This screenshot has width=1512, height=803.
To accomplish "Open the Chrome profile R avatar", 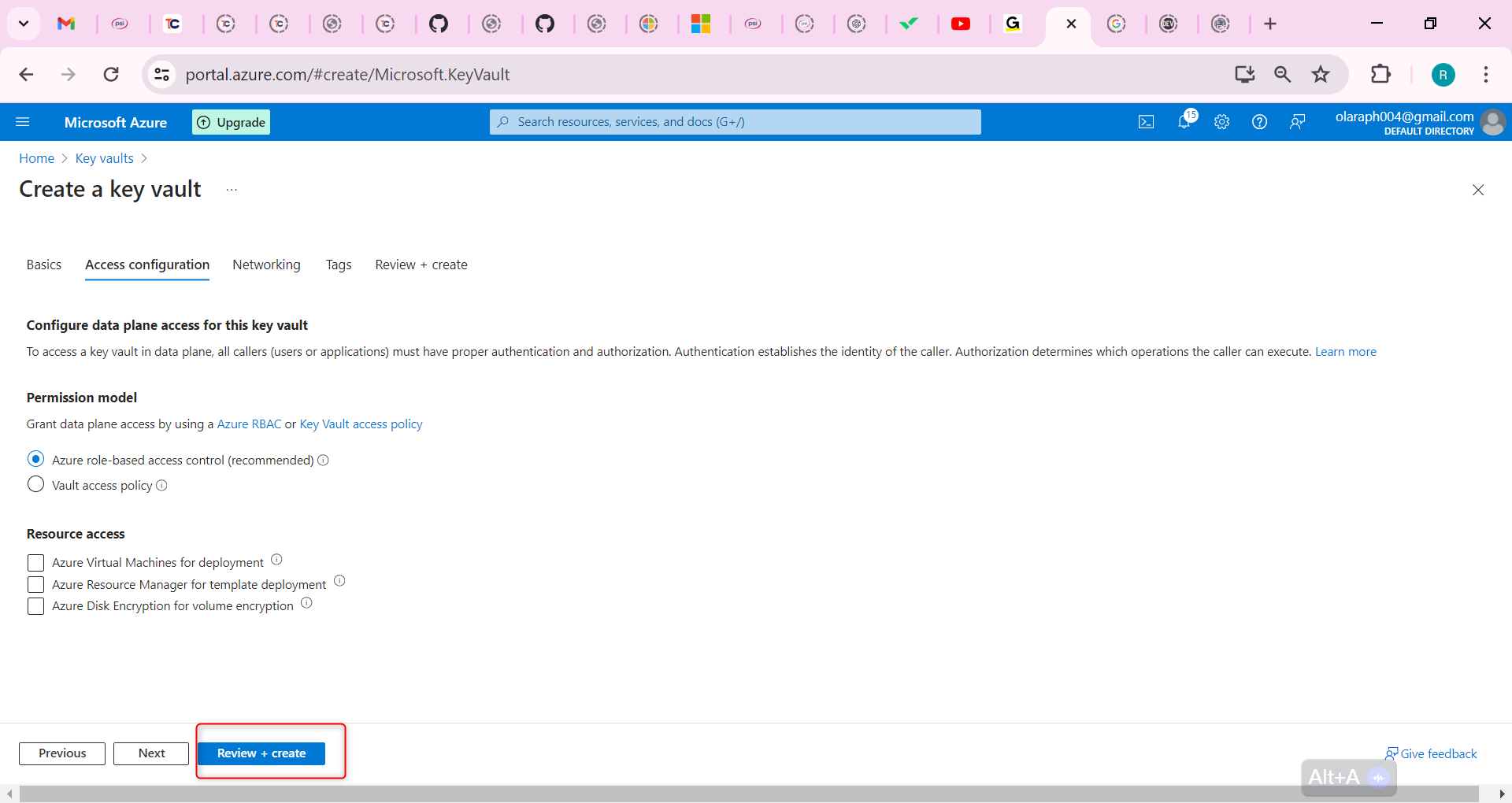I will point(1443,75).
